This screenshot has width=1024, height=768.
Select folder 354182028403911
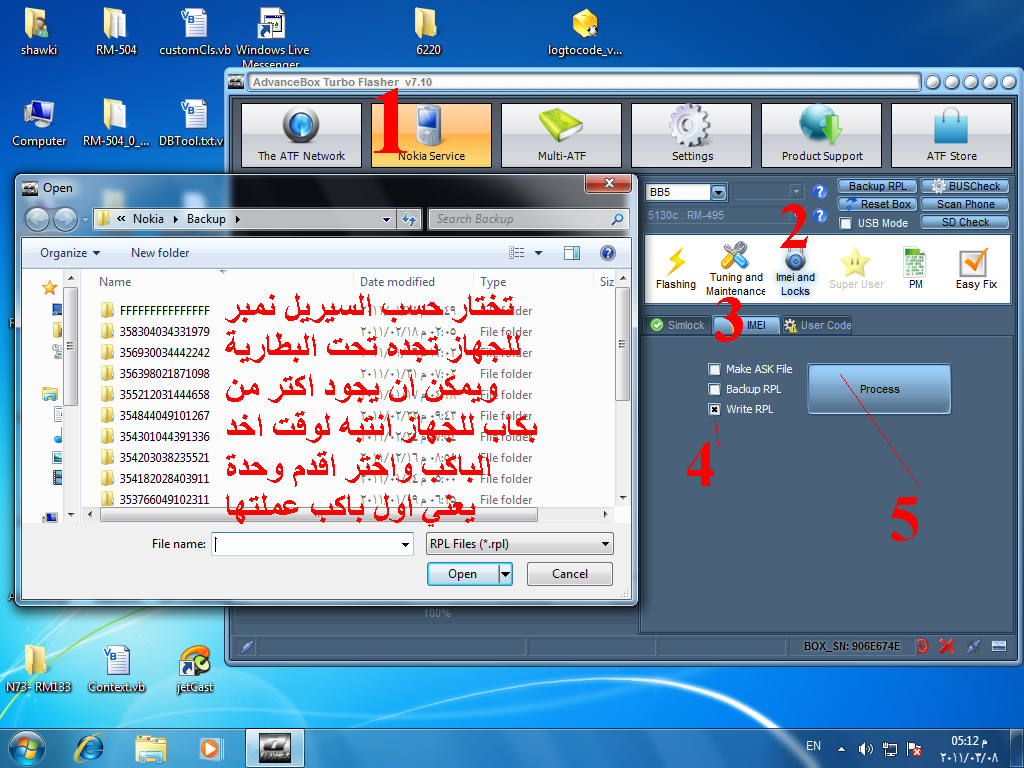pos(165,479)
